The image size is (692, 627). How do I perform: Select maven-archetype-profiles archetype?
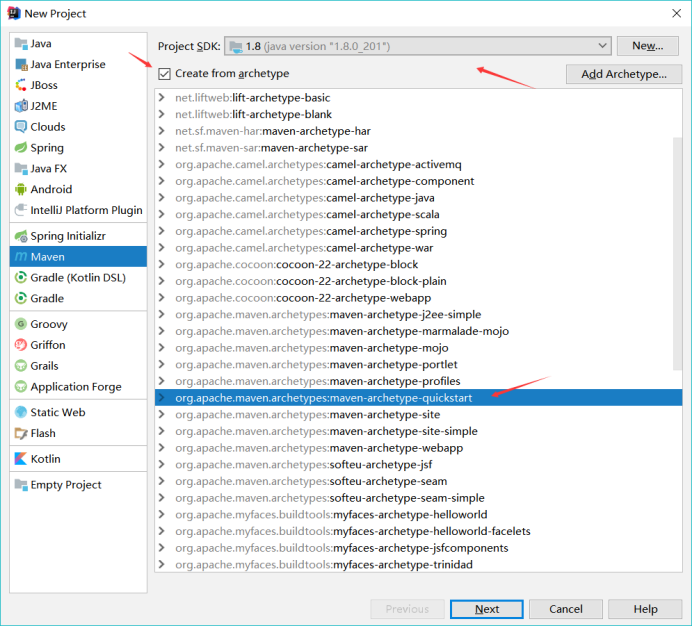(418, 381)
